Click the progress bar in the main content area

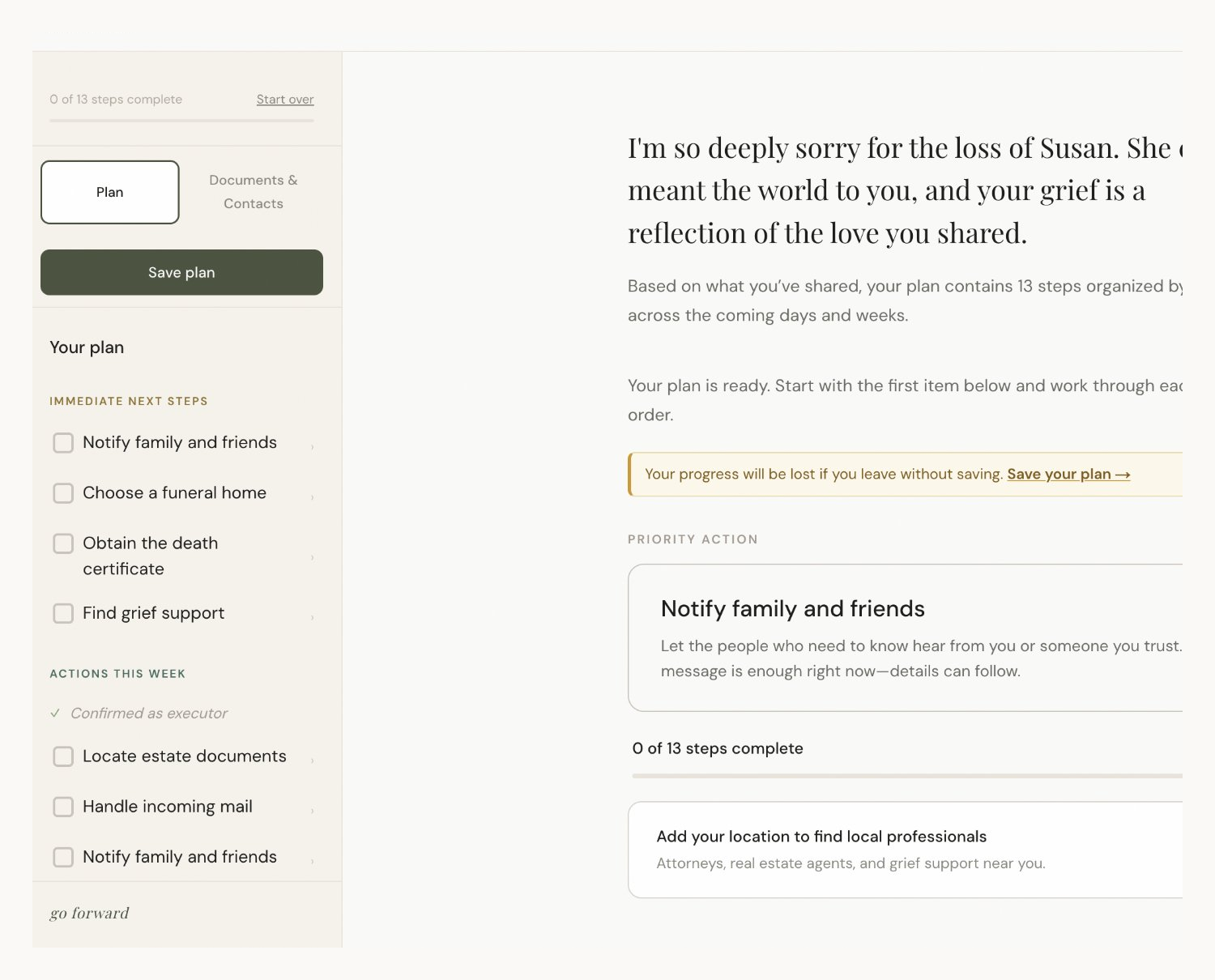pos(906,776)
